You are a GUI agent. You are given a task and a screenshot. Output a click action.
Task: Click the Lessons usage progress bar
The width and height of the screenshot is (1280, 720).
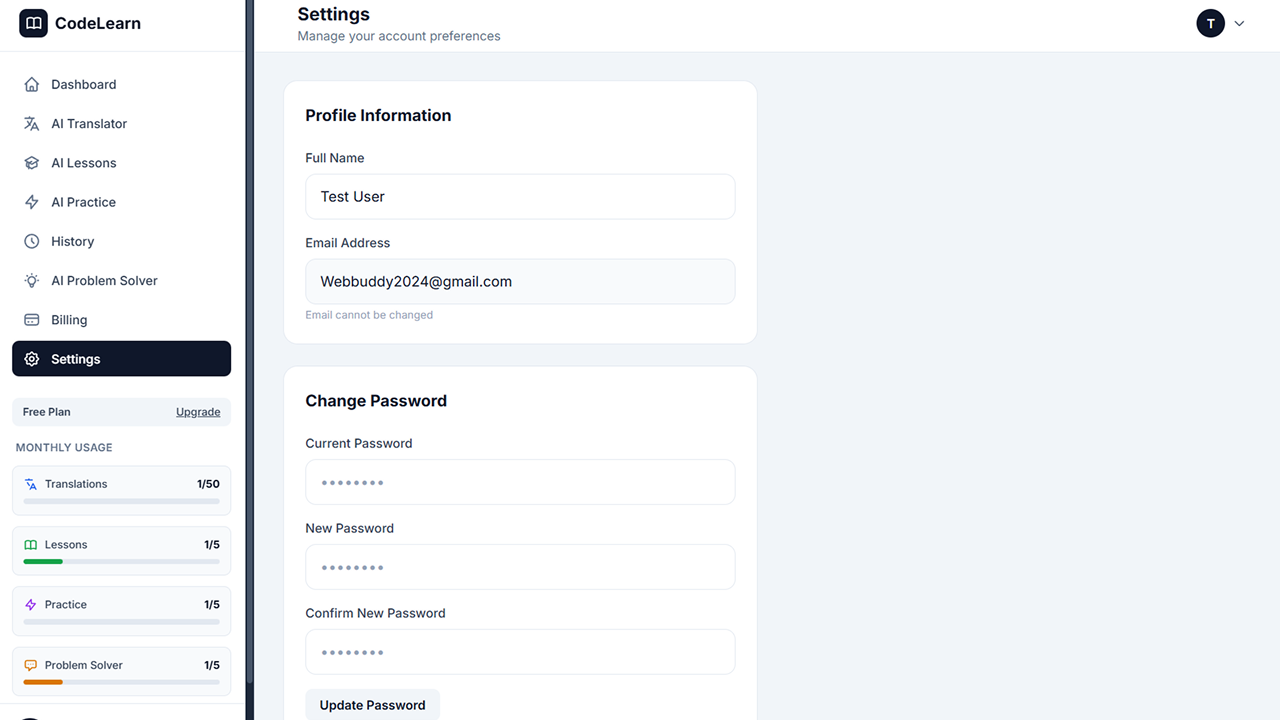[x=121, y=562]
